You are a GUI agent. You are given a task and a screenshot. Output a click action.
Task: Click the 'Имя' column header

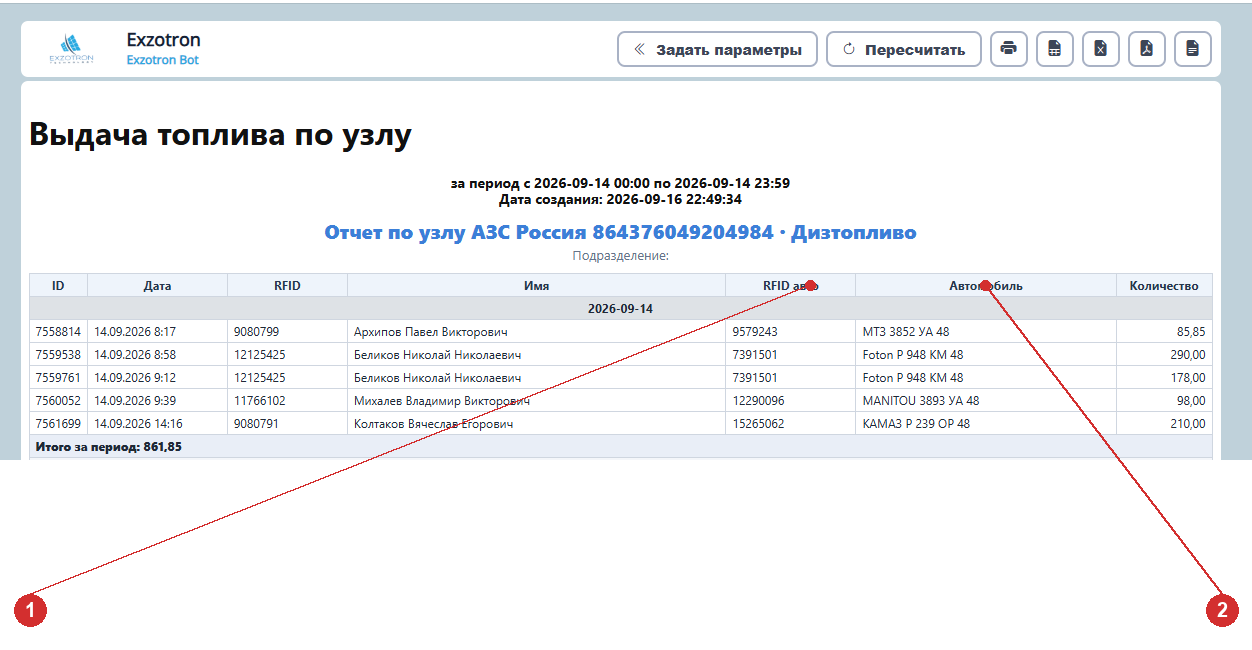[x=536, y=286]
